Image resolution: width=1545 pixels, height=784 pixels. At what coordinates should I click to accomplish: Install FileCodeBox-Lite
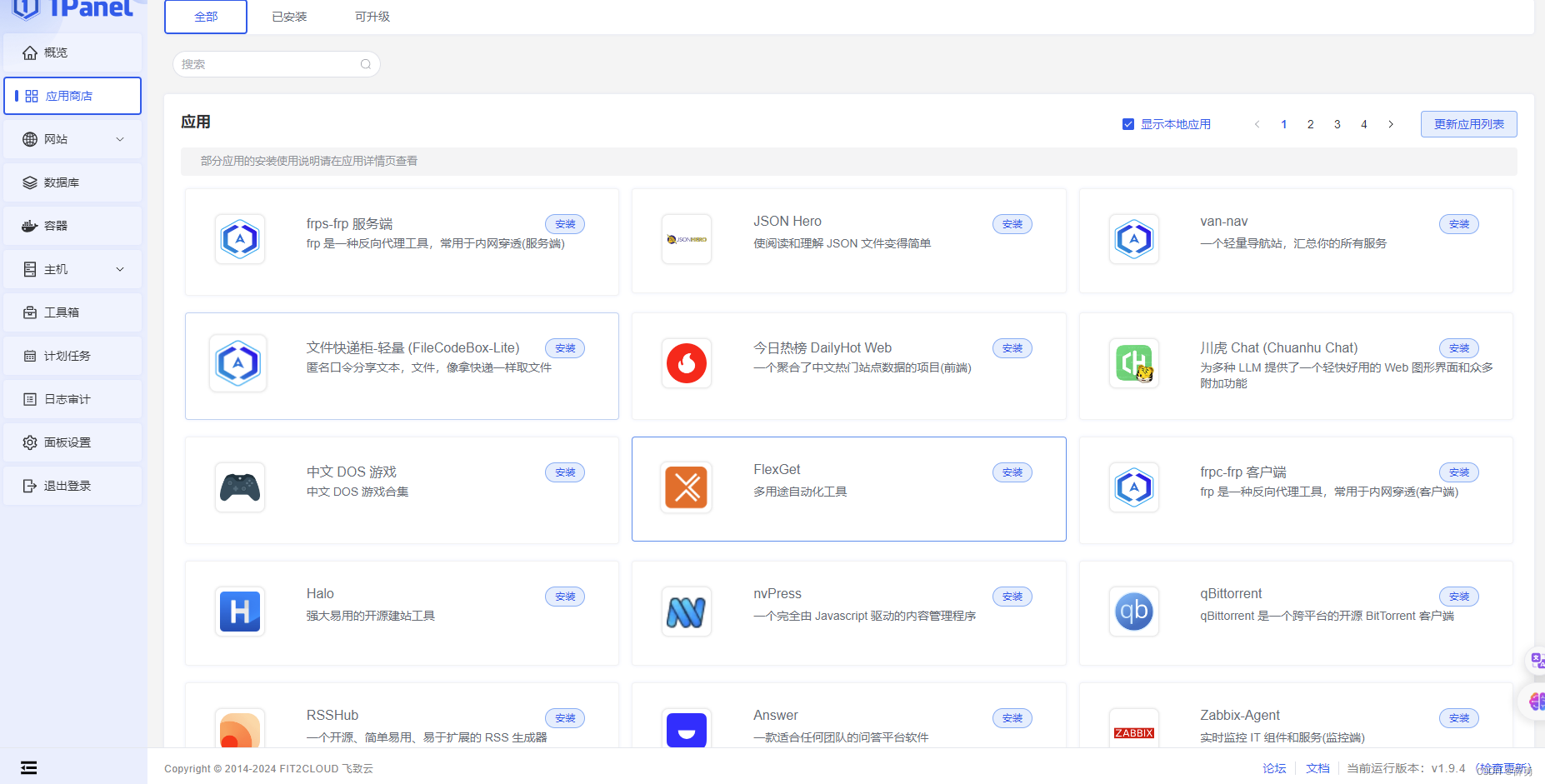565,348
